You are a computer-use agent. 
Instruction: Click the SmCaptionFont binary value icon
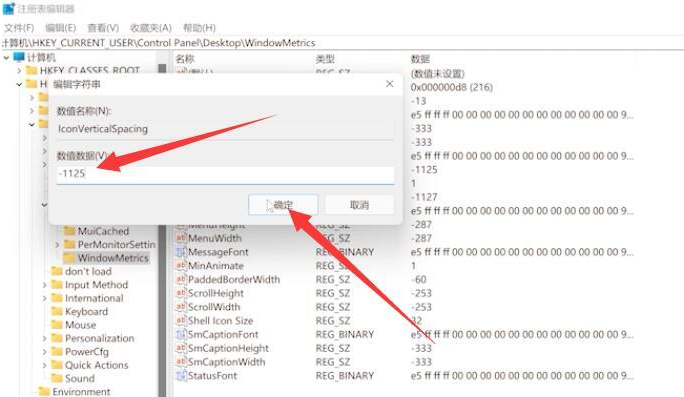pyautogui.click(x=181, y=335)
